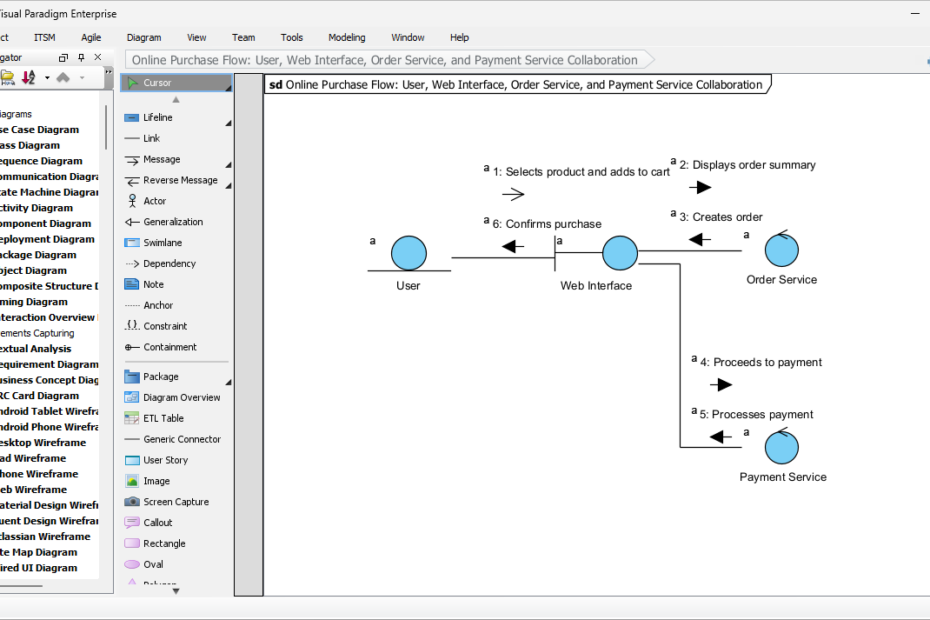
Task: Open the Diagram menu
Action: [143, 37]
